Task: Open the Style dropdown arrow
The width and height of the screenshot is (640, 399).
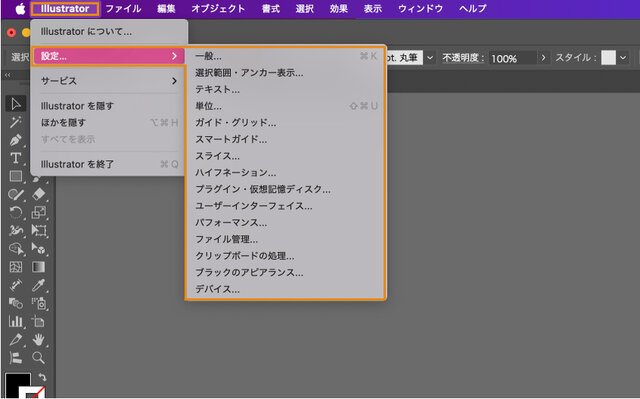Action: (x=623, y=58)
